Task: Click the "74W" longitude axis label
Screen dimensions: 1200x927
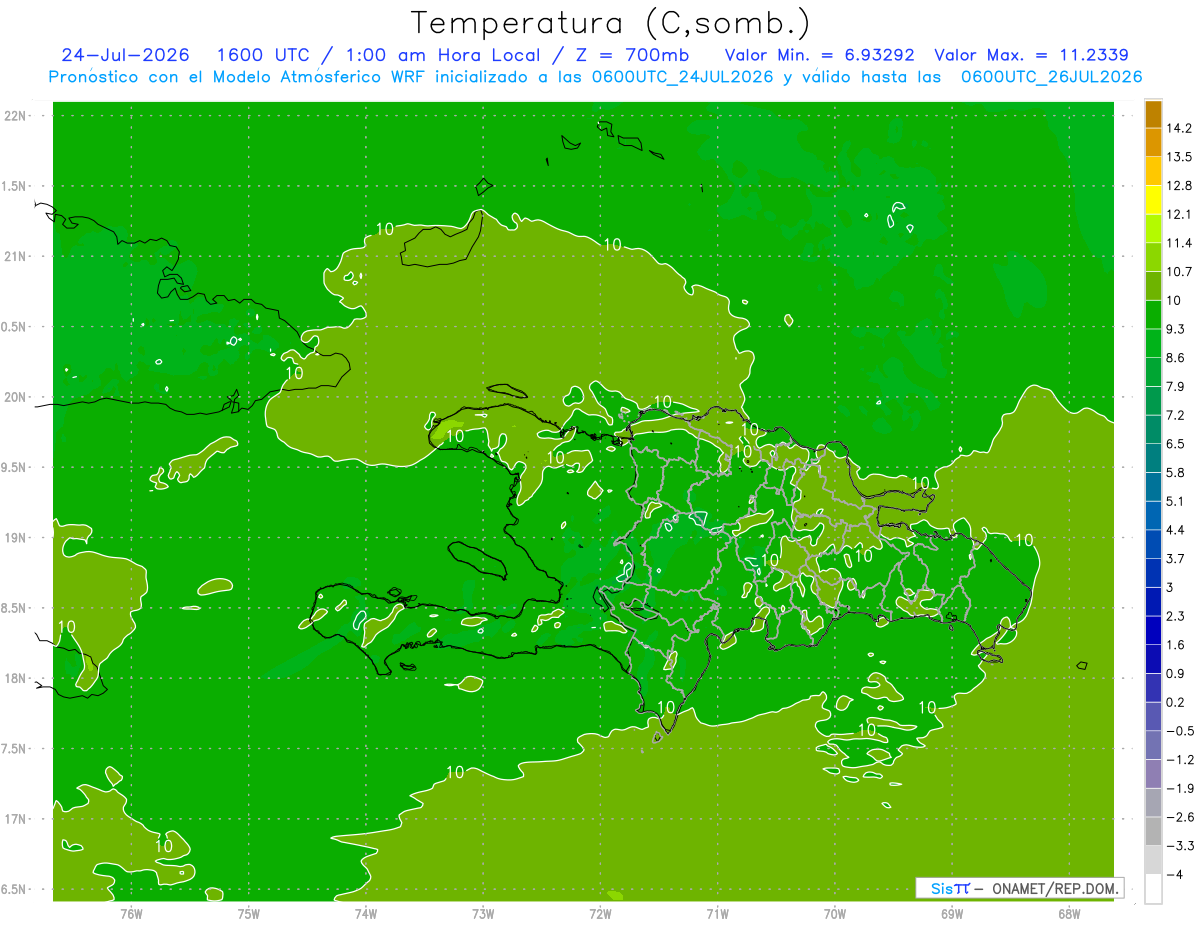Action: 366,913
